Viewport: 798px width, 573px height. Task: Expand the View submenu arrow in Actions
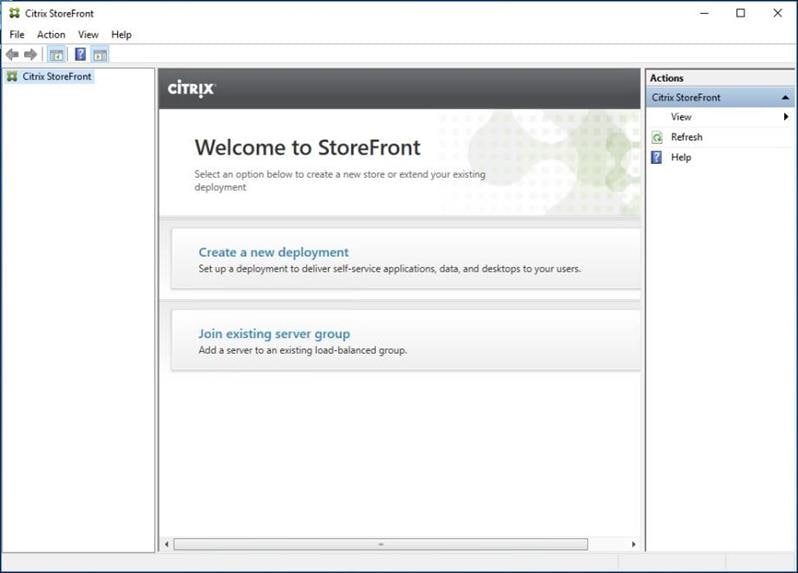[786, 117]
